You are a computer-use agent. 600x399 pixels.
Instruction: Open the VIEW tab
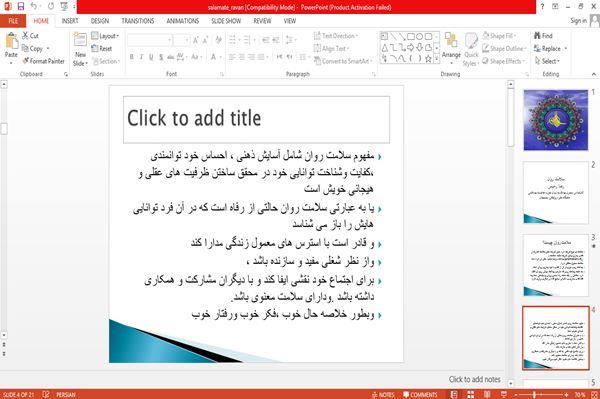(290, 21)
